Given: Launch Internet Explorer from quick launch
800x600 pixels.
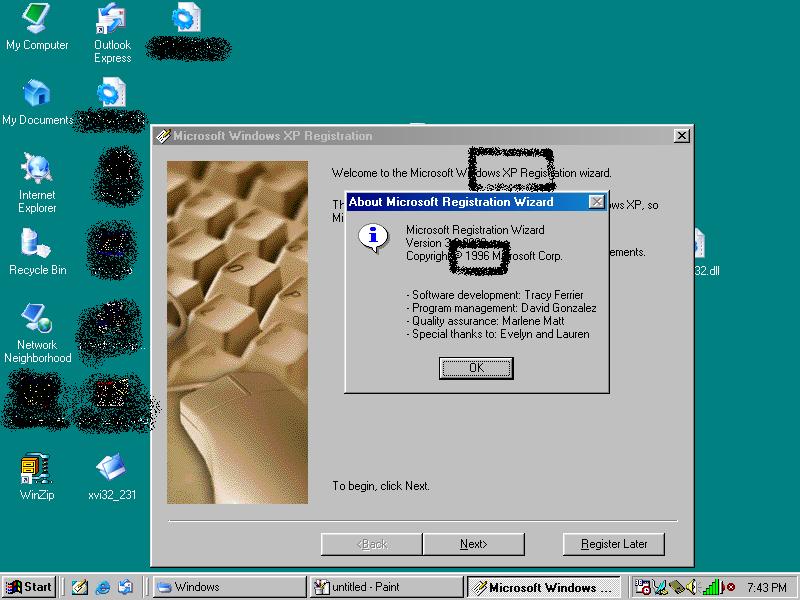Looking at the screenshot, I should (103, 587).
